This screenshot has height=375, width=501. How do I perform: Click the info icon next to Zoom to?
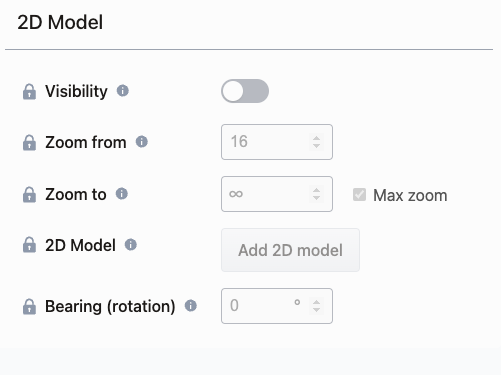(x=122, y=194)
